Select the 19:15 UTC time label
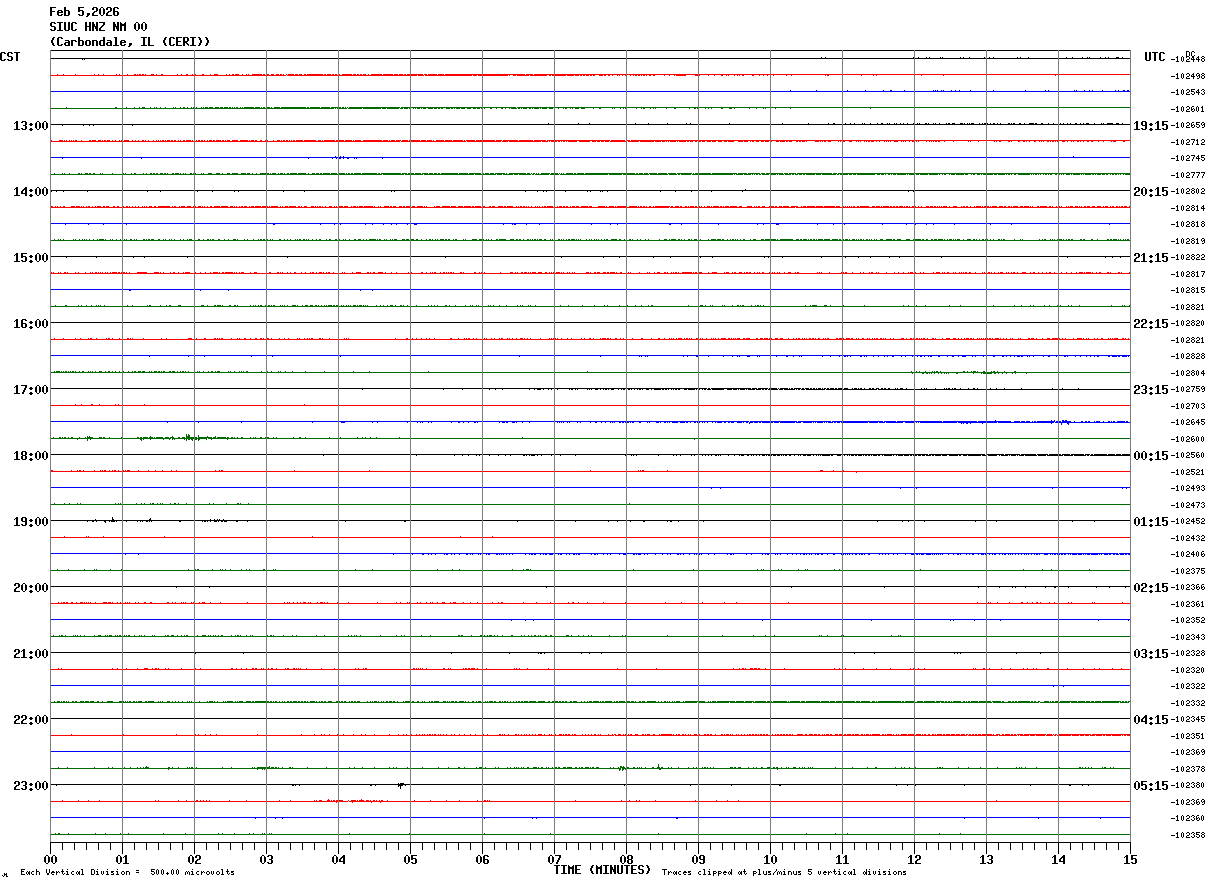The image size is (1210, 886). tap(1150, 125)
